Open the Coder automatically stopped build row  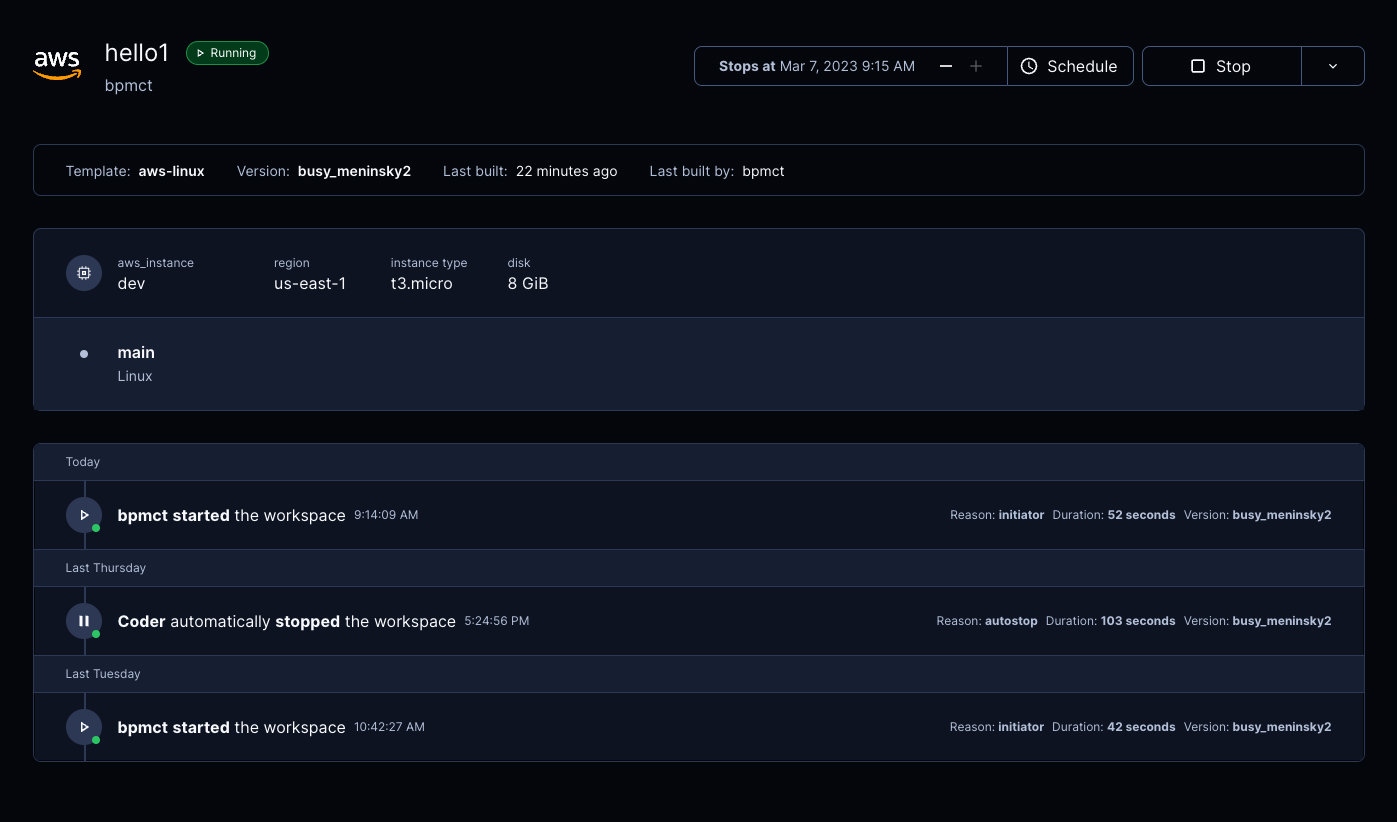pyautogui.click(x=699, y=621)
